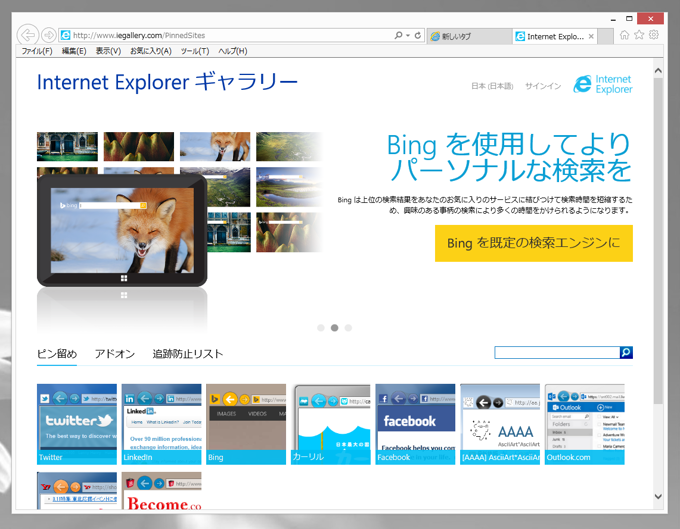The height and width of the screenshot is (529, 680).
Task: Open the カーリル pinned site tile
Action: 331,424
